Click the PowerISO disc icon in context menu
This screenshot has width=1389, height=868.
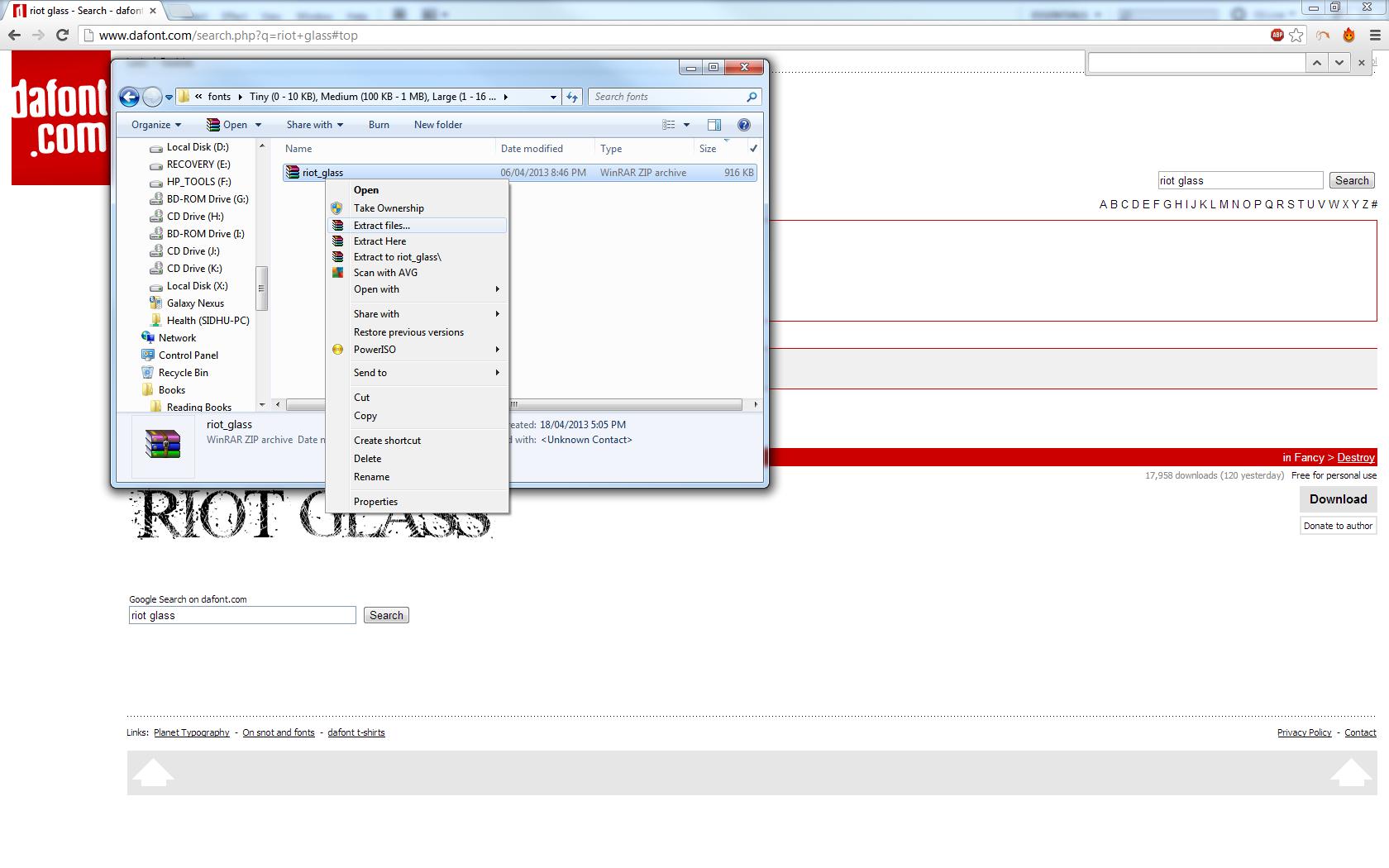337,350
